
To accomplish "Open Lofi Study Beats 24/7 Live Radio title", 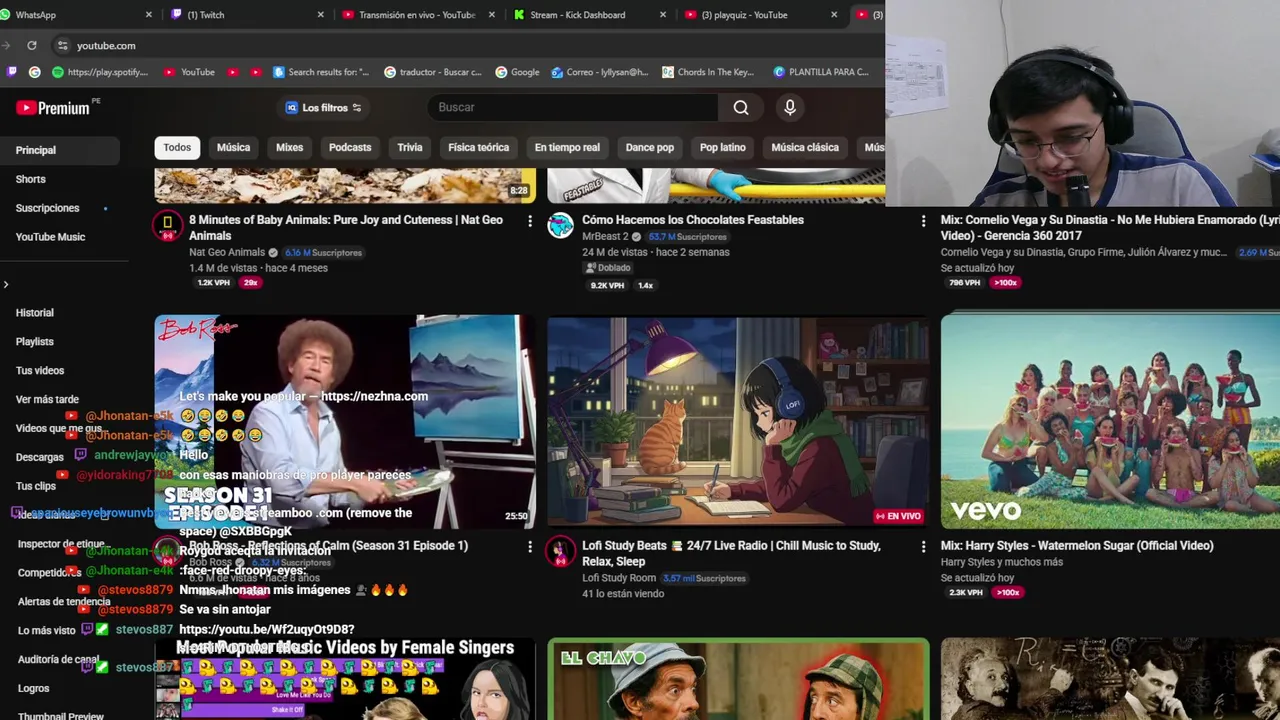I will pos(731,553).
